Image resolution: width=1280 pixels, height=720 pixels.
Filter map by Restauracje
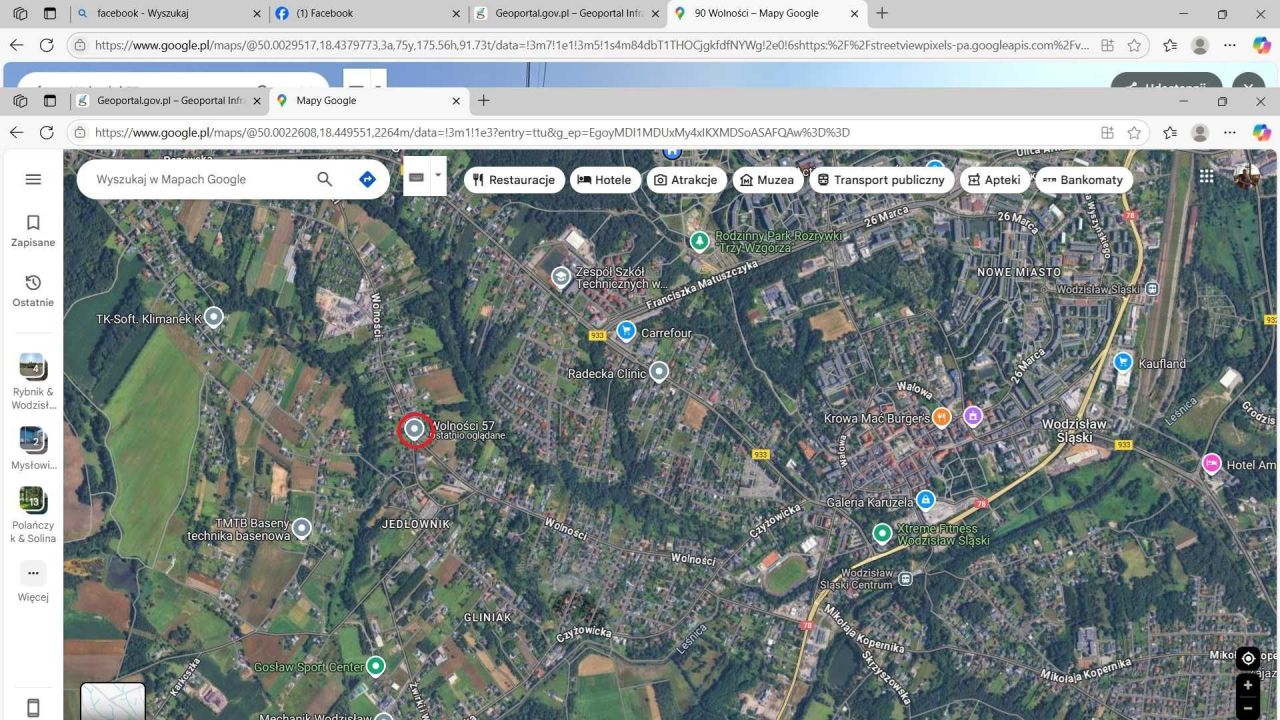[514, 180]
